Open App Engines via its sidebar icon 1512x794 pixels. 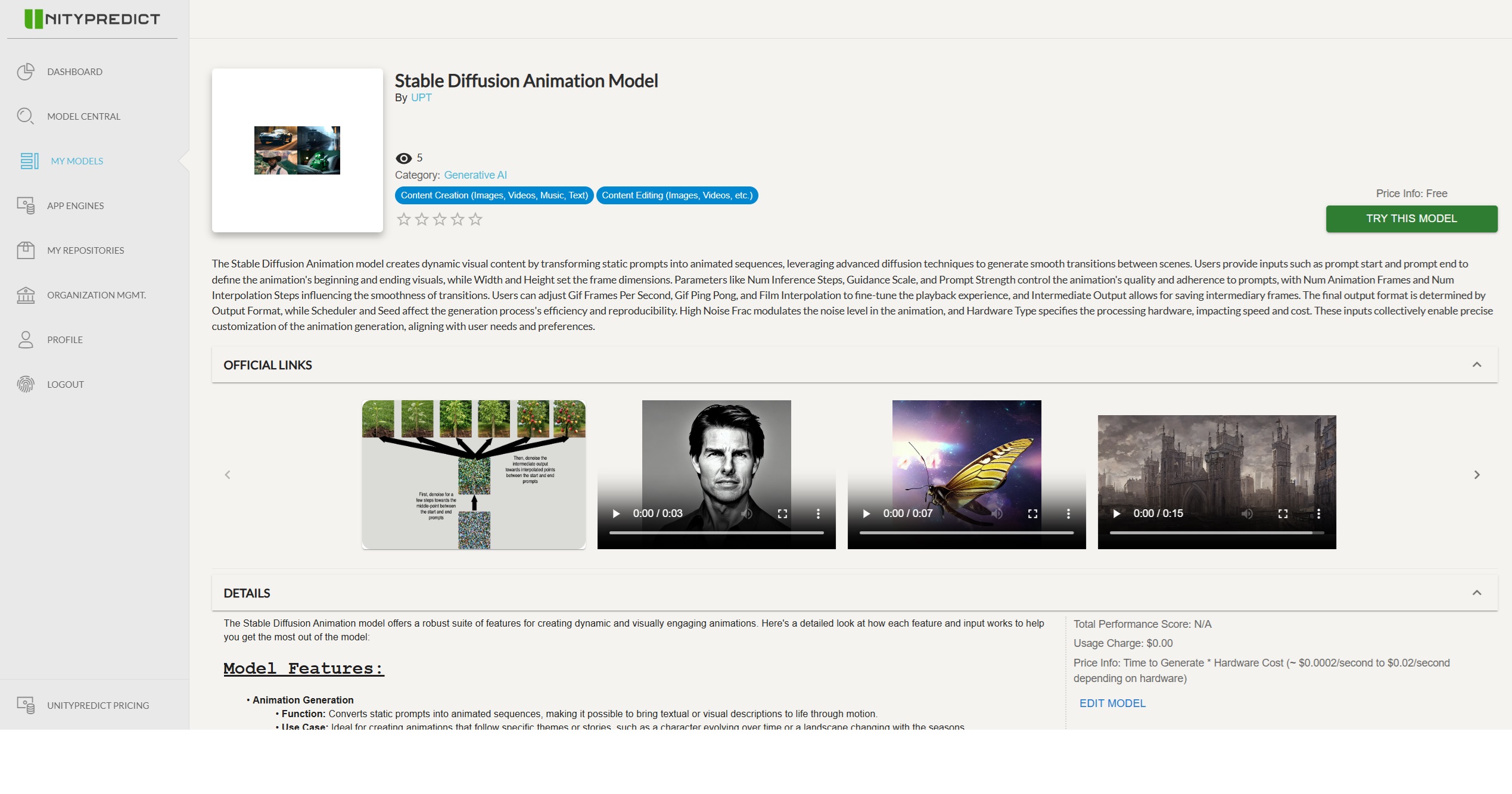26,205
